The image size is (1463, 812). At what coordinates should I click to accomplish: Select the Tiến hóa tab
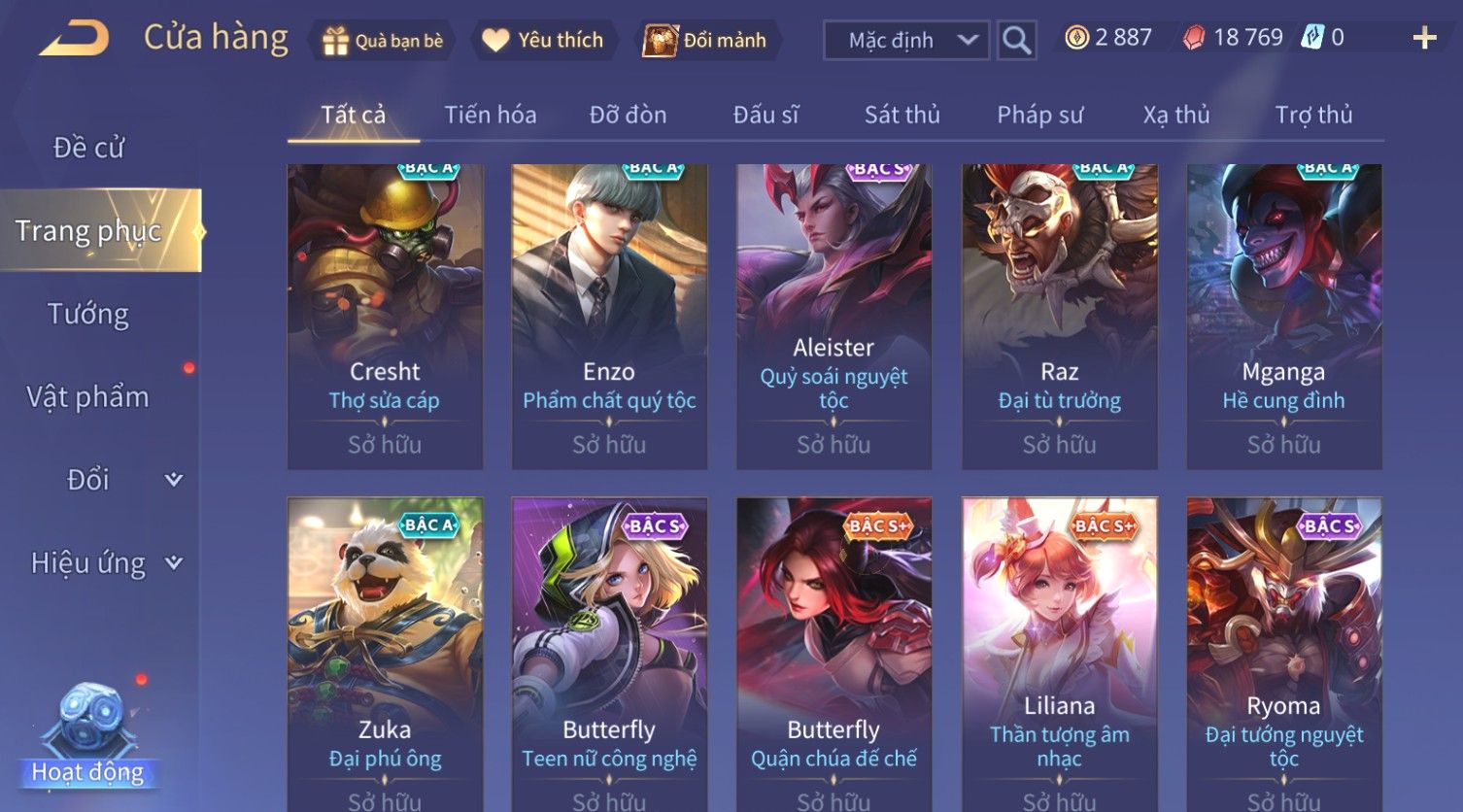pos(491,115)
